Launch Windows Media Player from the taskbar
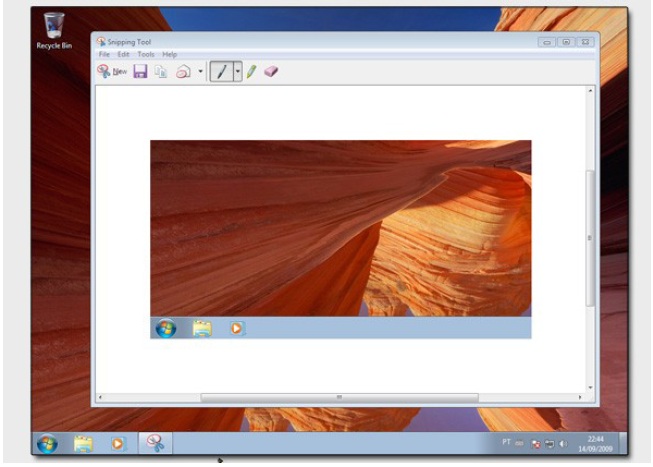Image resolution: width=653 pixels, height=467 pixels. click(118, 443)
